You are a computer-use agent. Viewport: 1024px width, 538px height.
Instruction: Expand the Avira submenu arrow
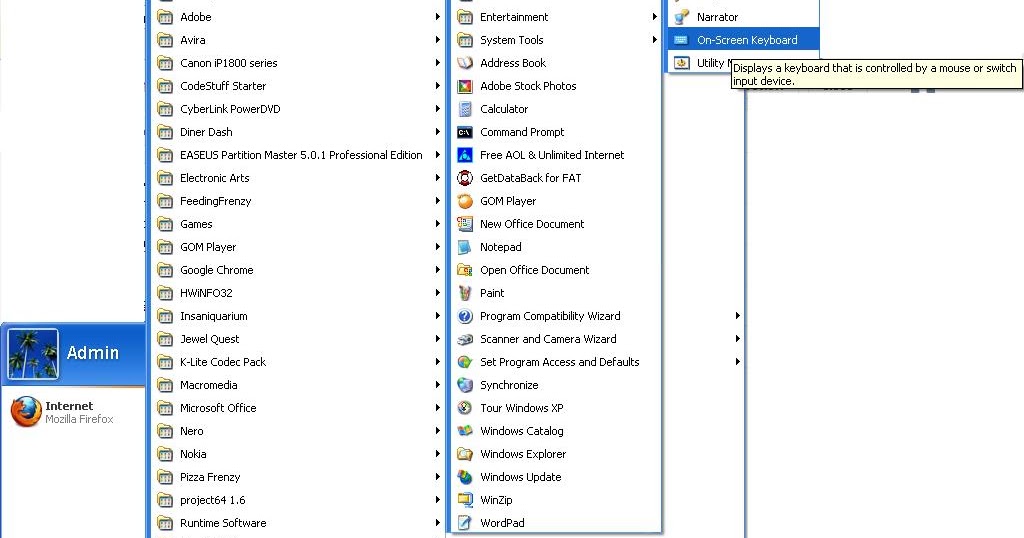[x=438, y=40]
